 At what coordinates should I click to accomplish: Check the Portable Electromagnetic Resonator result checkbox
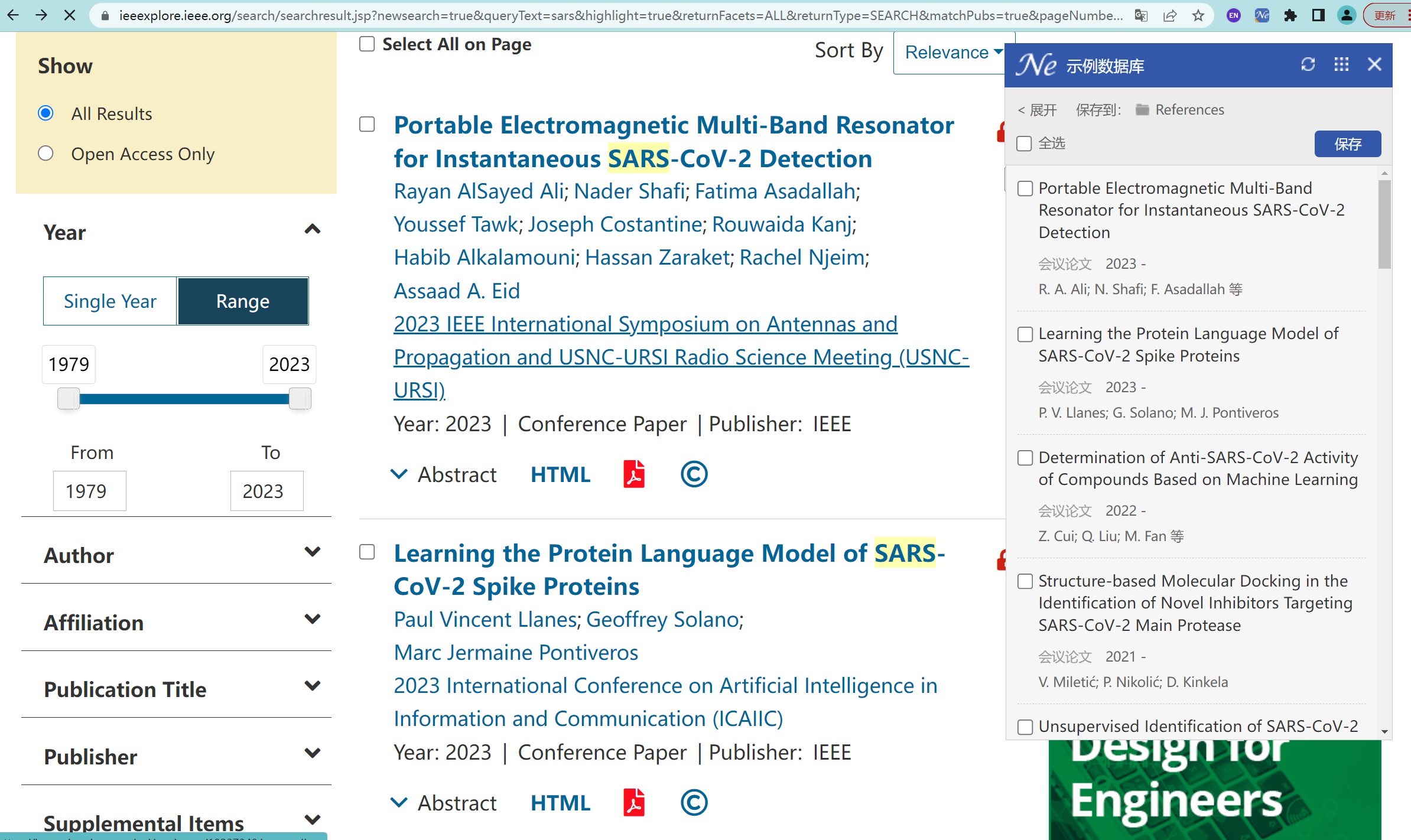367,124
